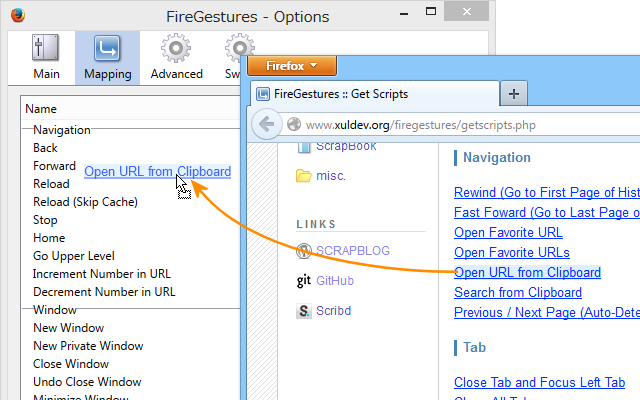Image resolution: width=640 pixels, height=400 pixels.
Task: Click the browser back arrow button
Action: click(x=266, y=125)
